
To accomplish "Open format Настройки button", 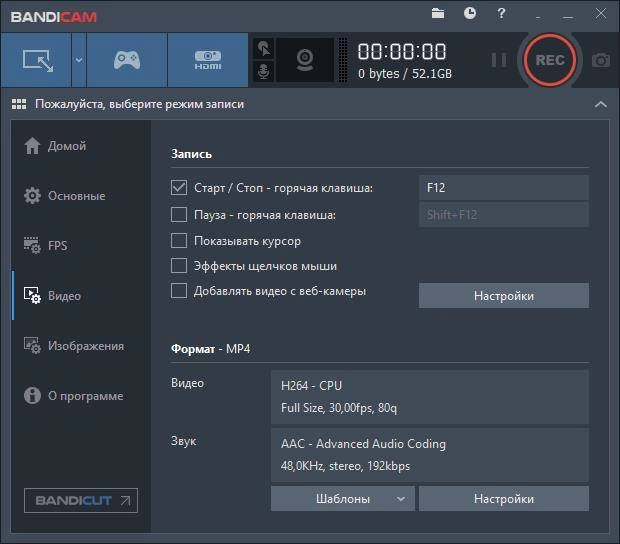I will pos(504,499).
